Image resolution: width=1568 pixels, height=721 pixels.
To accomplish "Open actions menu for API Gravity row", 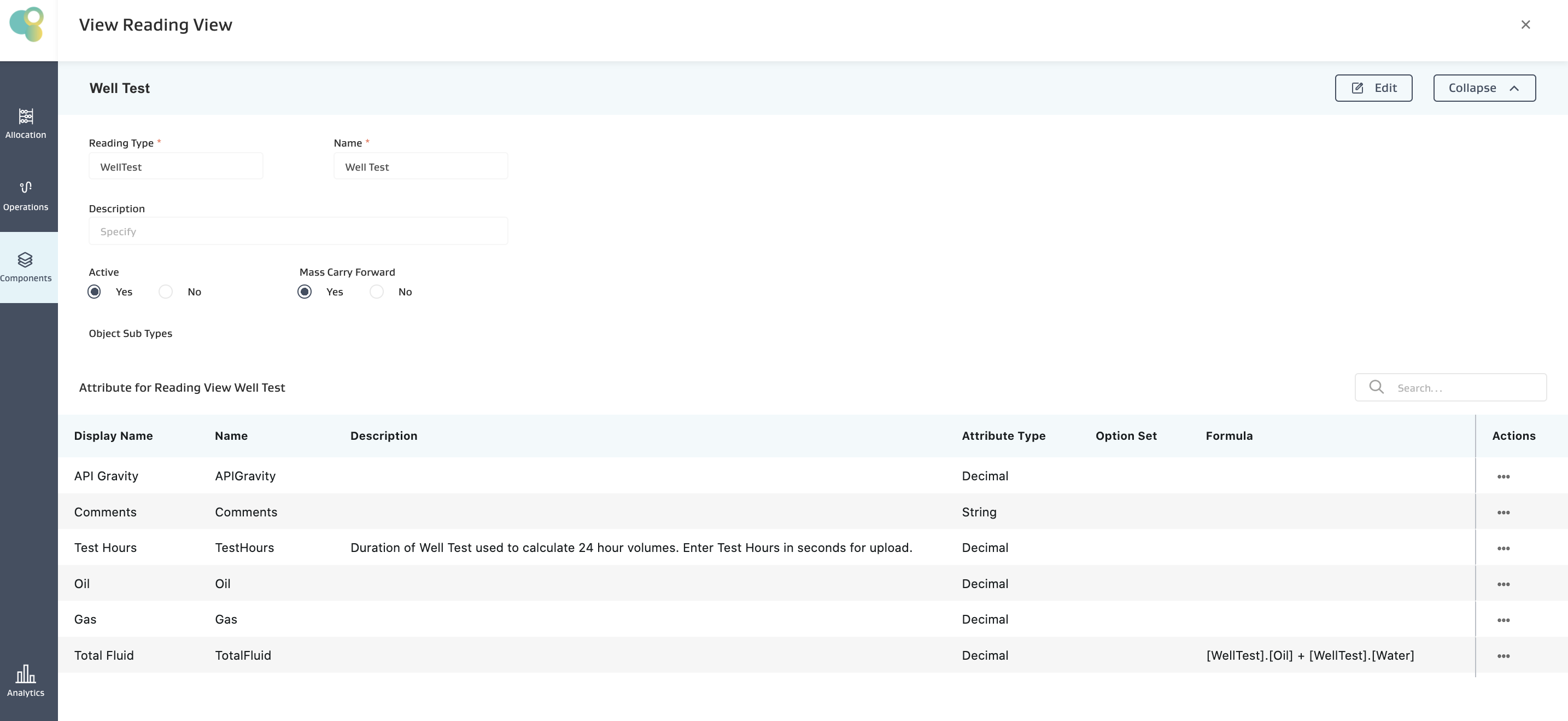I will pyautogui.click(x=1503, y=476).
